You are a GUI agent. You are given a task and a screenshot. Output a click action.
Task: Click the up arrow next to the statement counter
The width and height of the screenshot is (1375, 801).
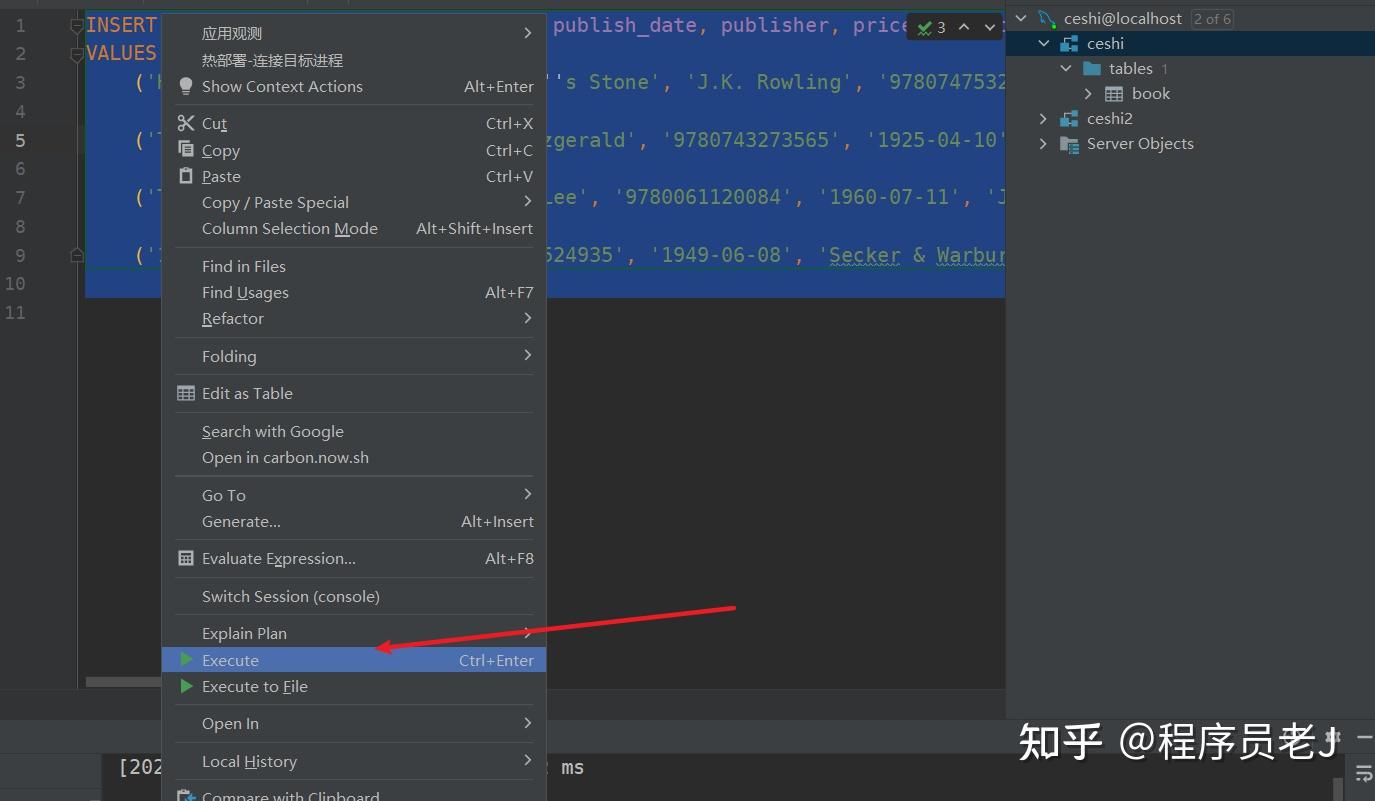pos(963,27)
